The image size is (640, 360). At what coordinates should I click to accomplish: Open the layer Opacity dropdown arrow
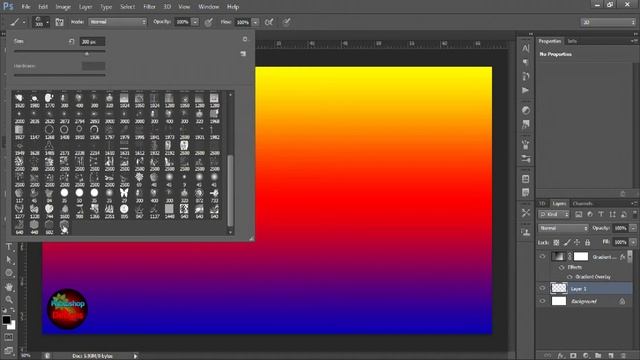click(633, 228)
